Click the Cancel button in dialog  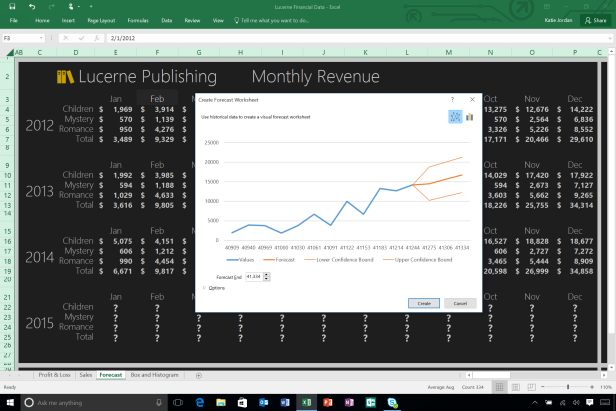point(460,303)
